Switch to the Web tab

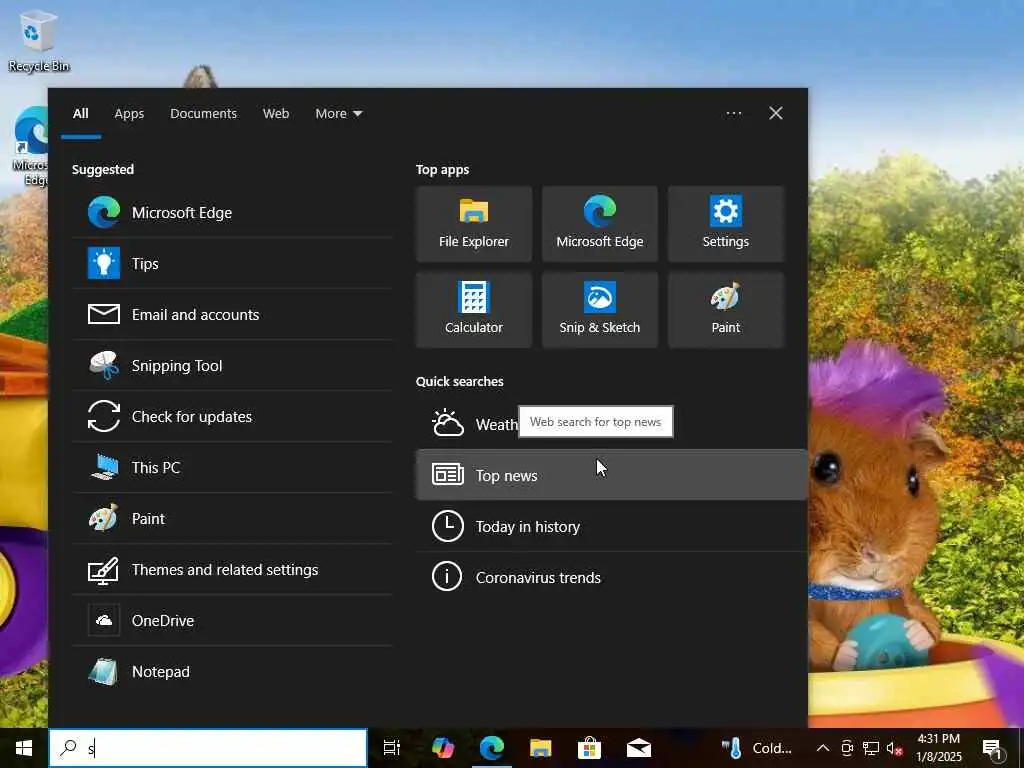(x=276, y=114)
